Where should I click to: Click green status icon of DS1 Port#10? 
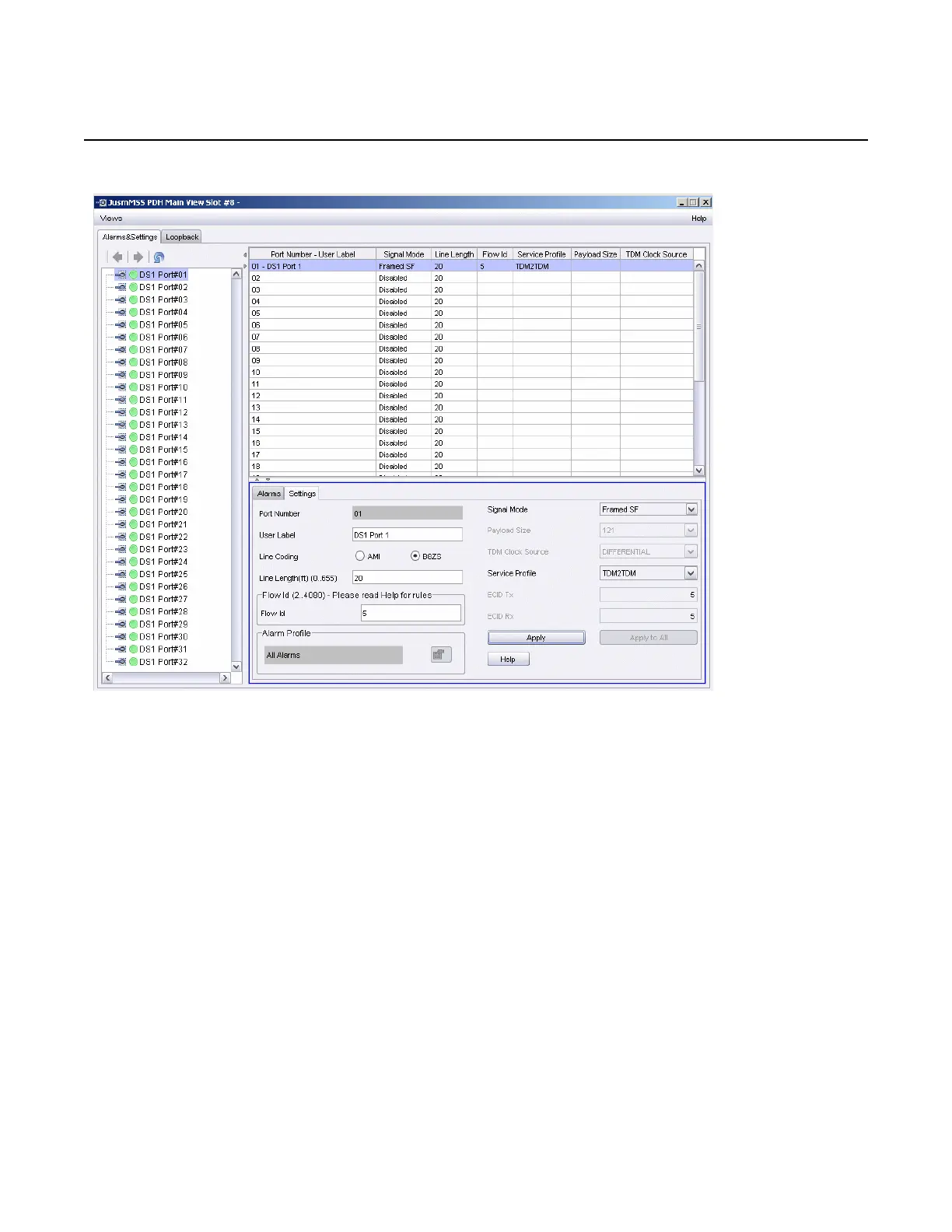coord(133,387)
